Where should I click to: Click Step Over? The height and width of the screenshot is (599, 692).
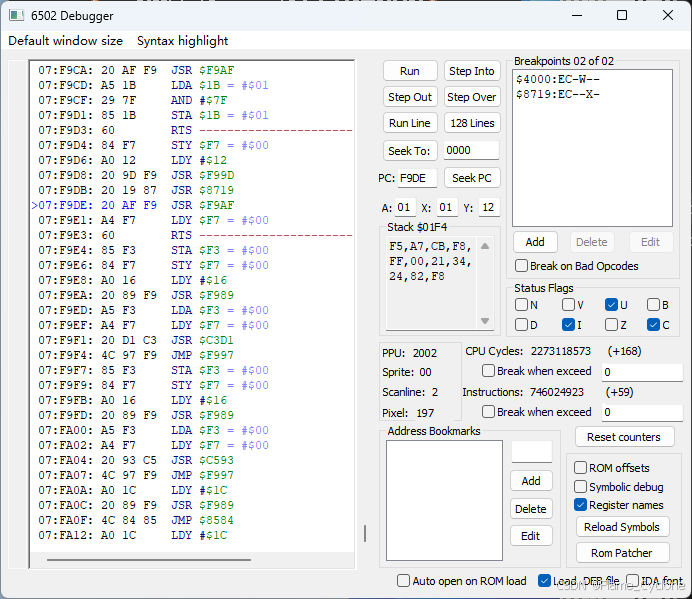point(472,97)
